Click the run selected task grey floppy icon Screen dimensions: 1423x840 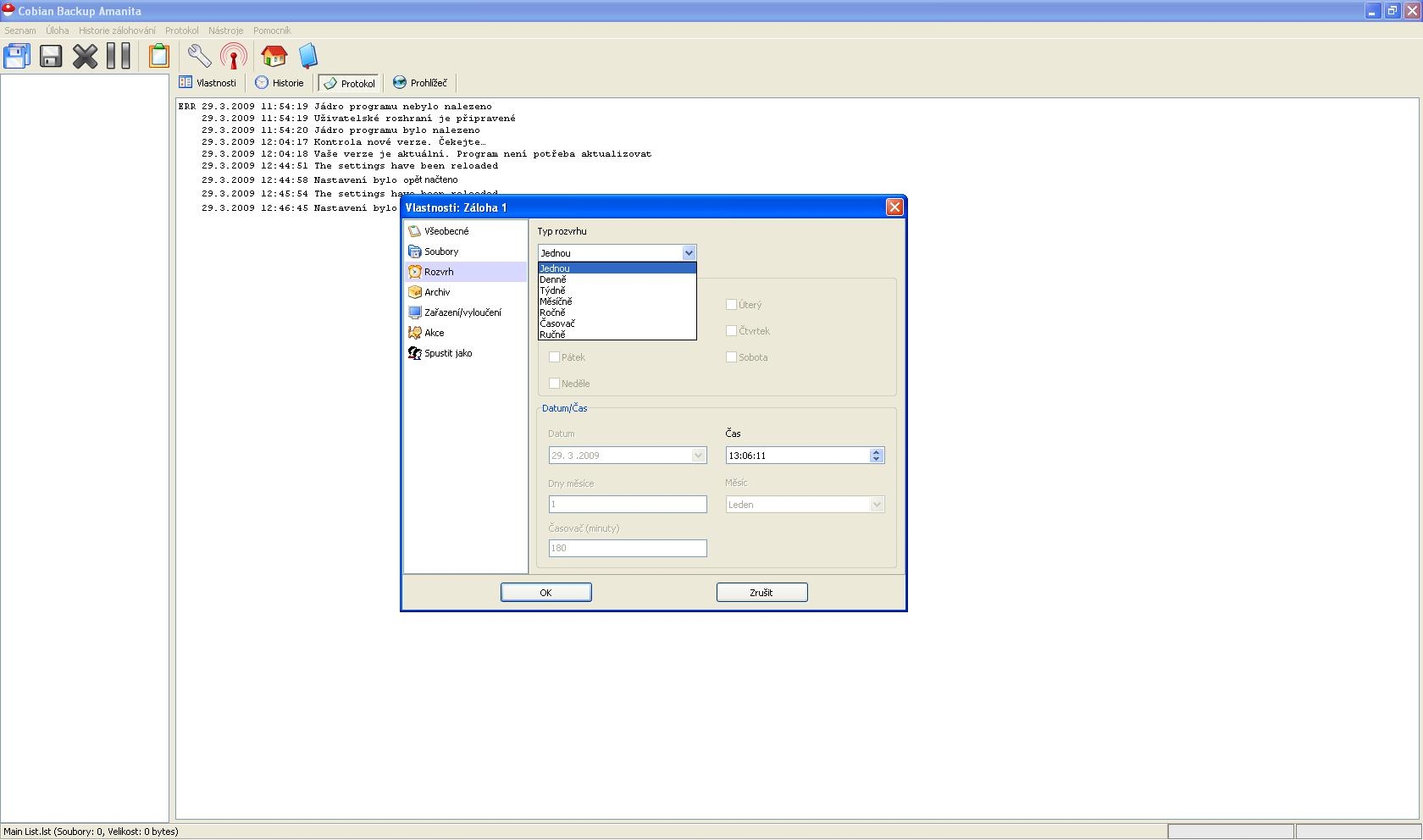51,56
